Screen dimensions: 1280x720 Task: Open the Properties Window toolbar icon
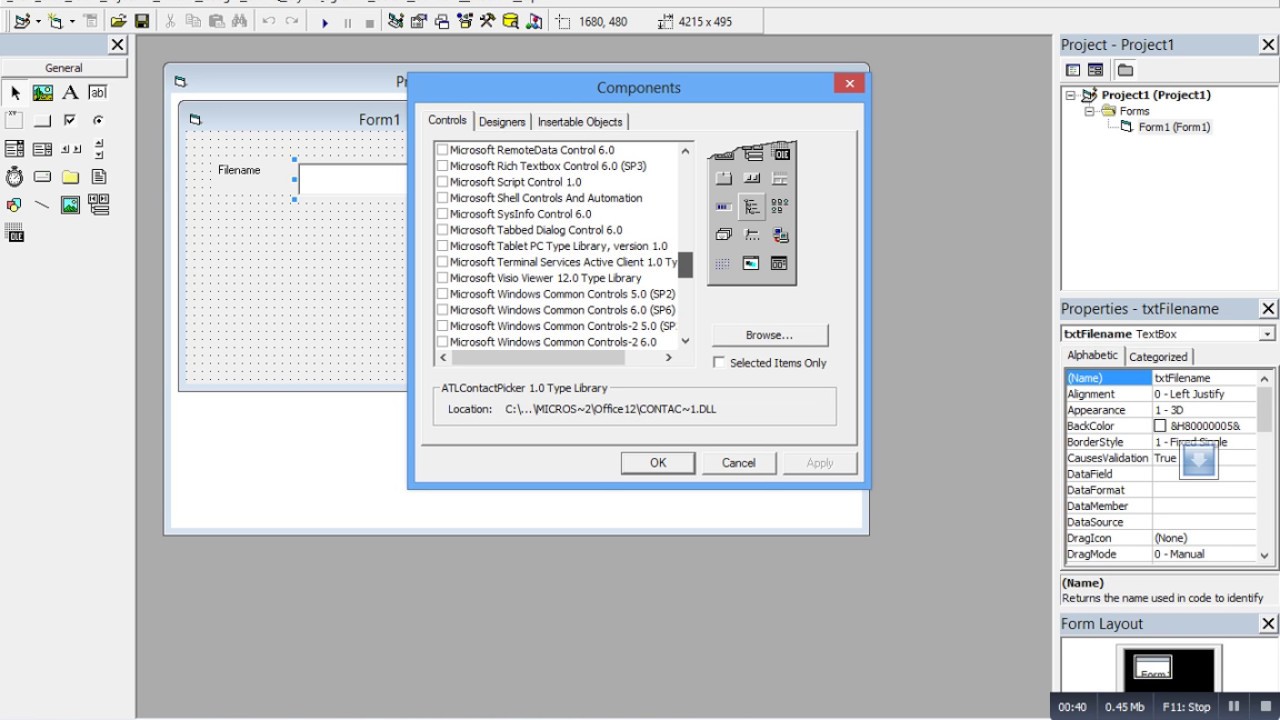coord(419,21)
